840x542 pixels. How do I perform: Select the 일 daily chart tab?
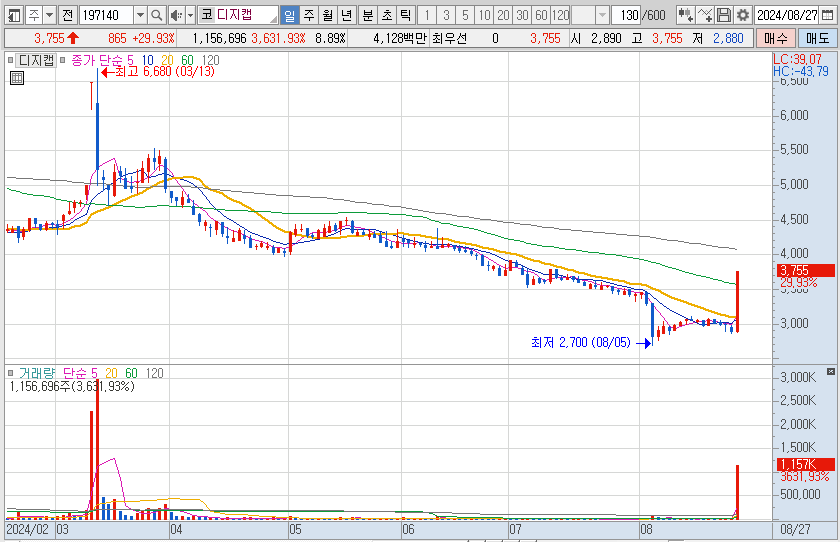click(x=289, y=15)
